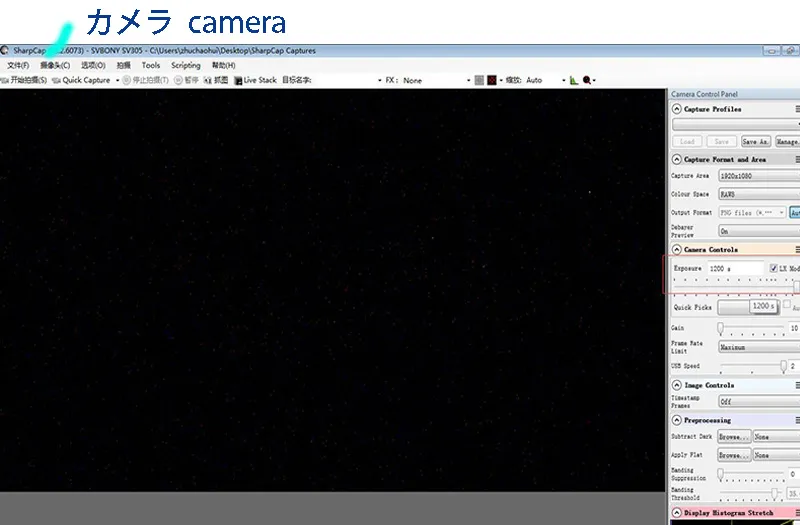Open the Tools menu
Image resolution: width=800 pixels, height=525 pixels.
click(x=150, y=65)
